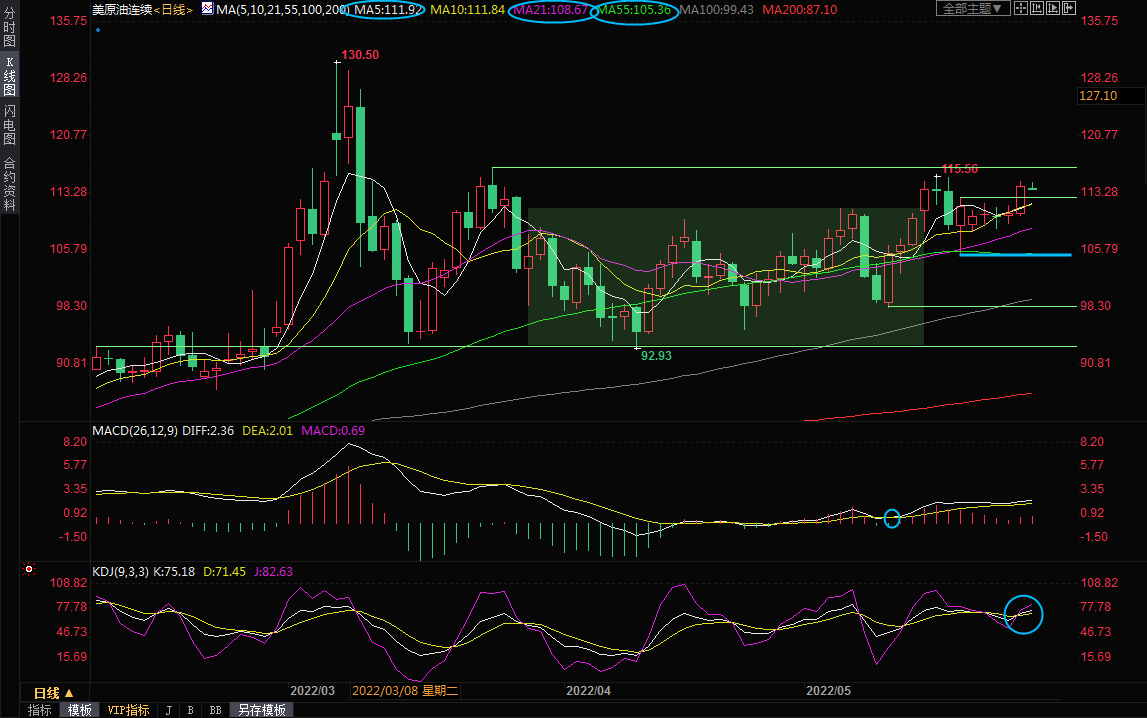Select the 合约资料 side tab
1147x718 pixels.
(9, 183)
